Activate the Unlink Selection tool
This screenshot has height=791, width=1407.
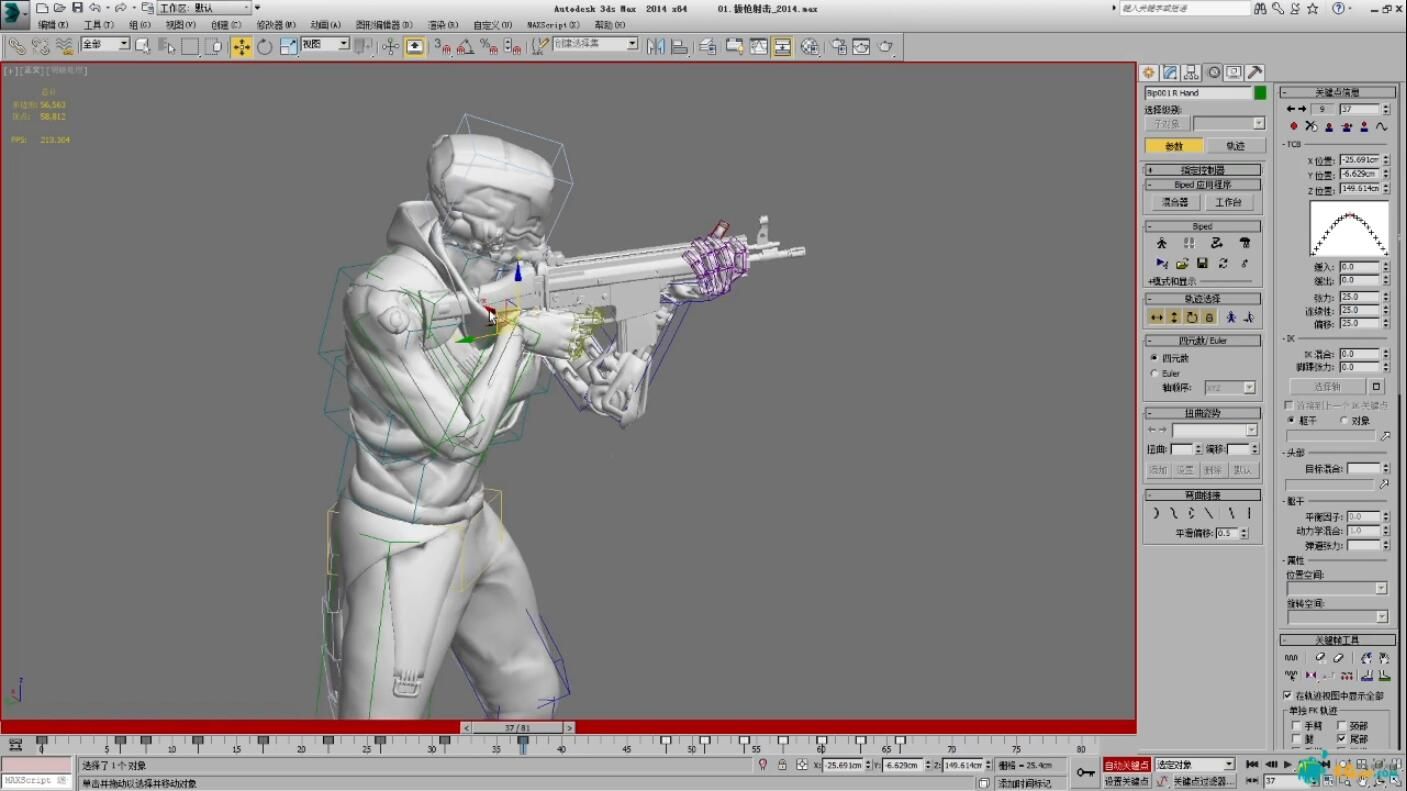click(40, 46)
